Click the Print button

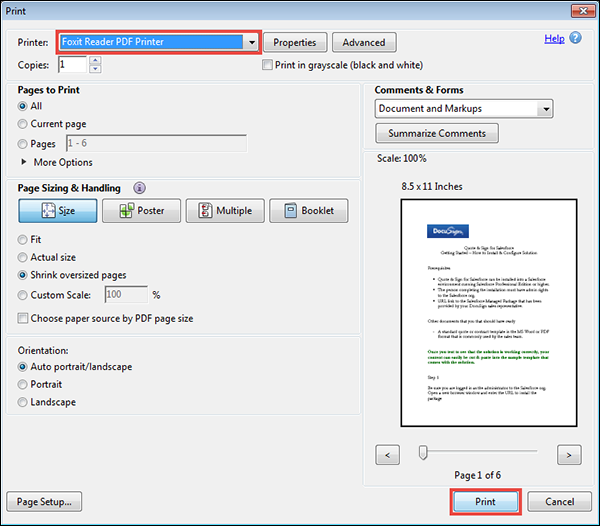[x=485, y=502]
